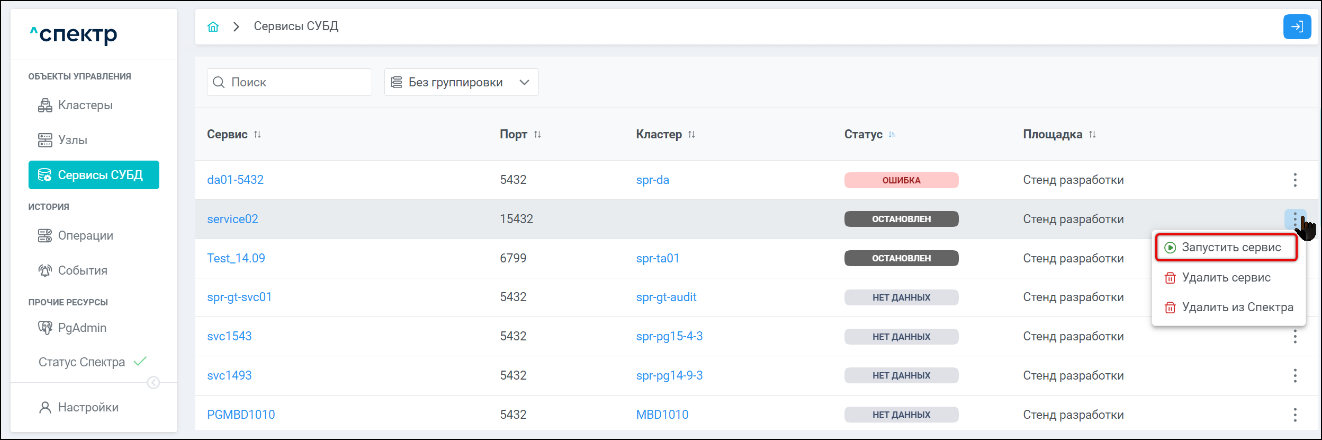Screen dimensions: 1322x440
Task: Click the home icon in breadcrumb
Action: pyautogui.click(x=212, y=26)
